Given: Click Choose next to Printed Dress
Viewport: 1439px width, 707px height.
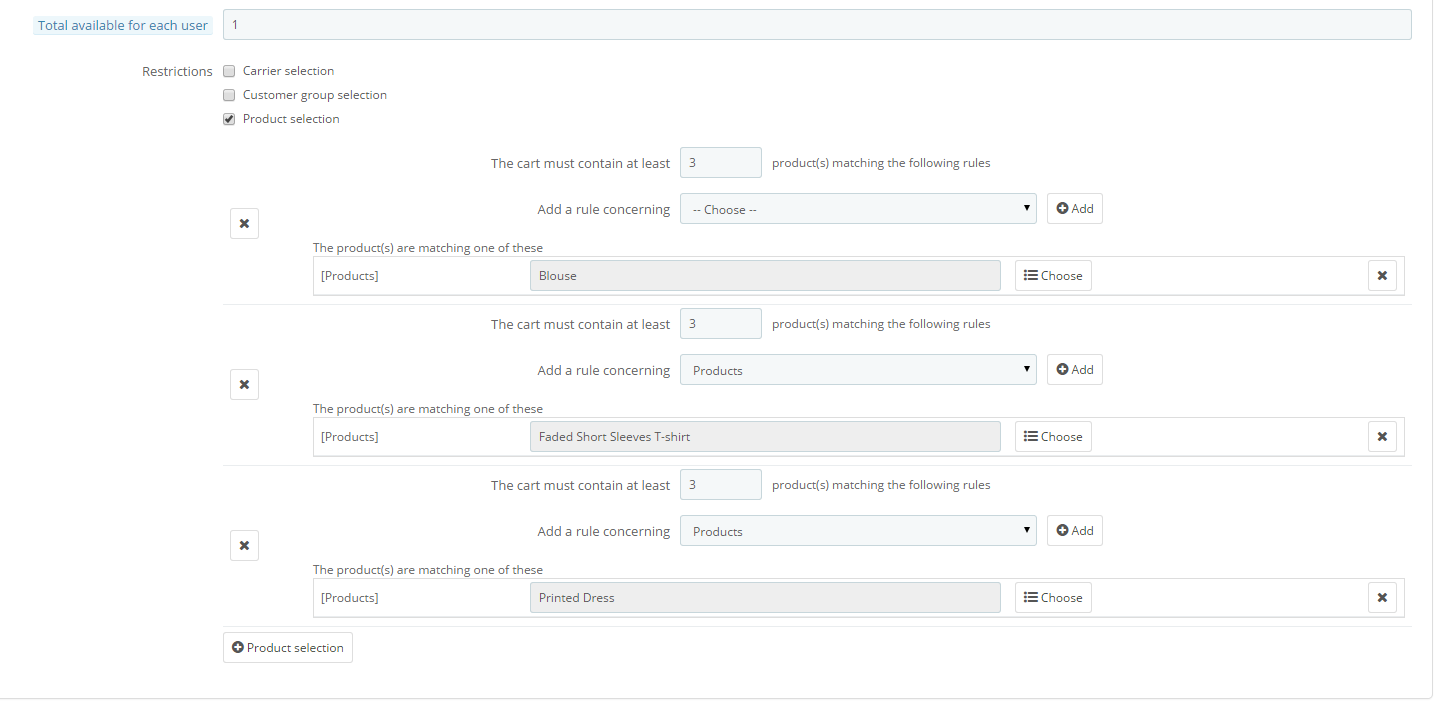Looking at the screenshot, I should [x=1053, y=598].
